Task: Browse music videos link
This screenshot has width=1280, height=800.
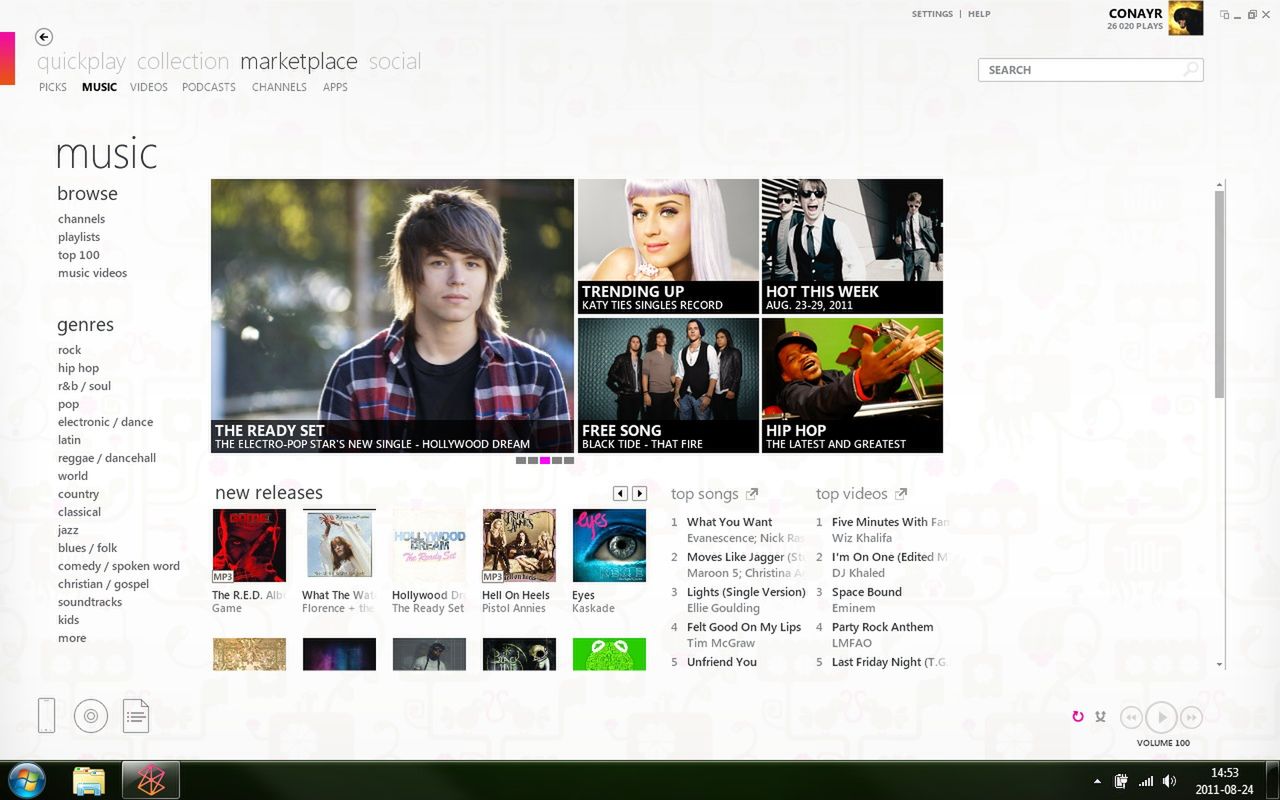Action: click(x=92, y=273)
